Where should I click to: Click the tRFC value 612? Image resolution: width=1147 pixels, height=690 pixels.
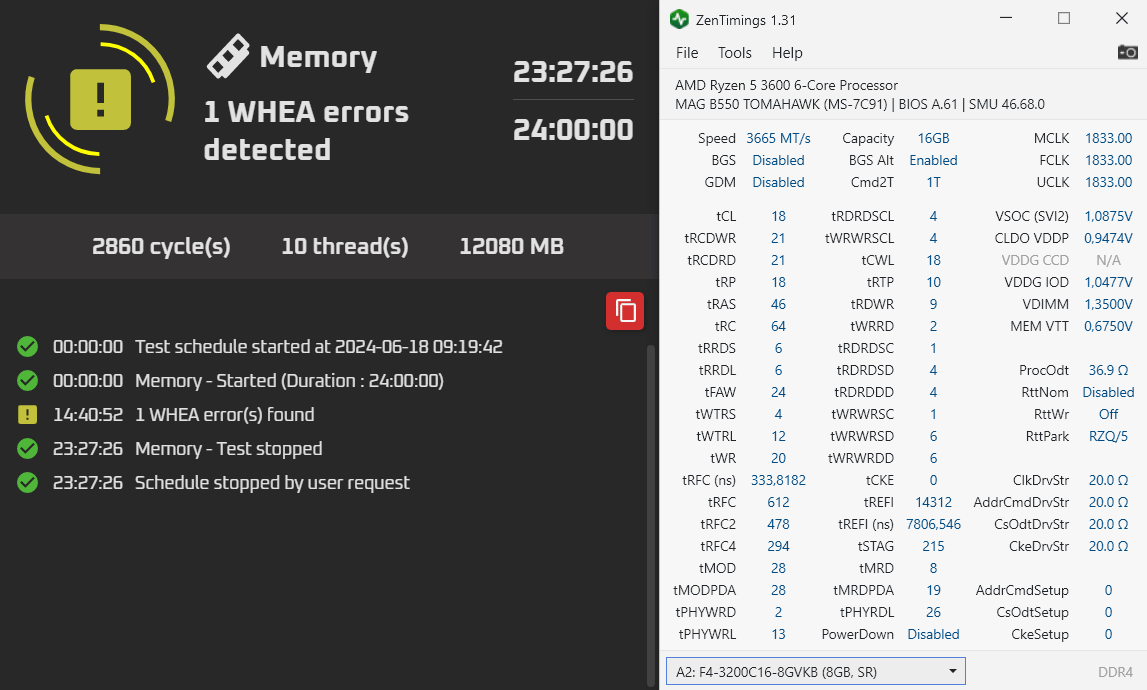click(x=778, y=502)
